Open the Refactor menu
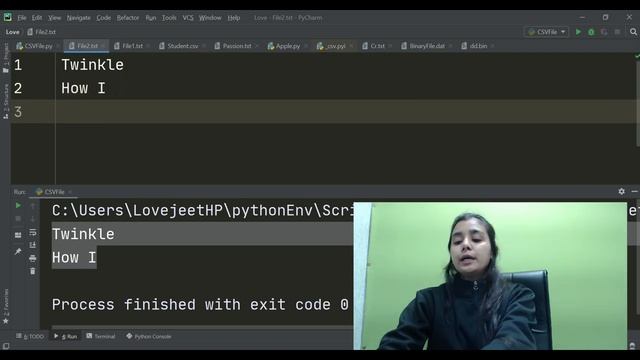 [128, 18]
